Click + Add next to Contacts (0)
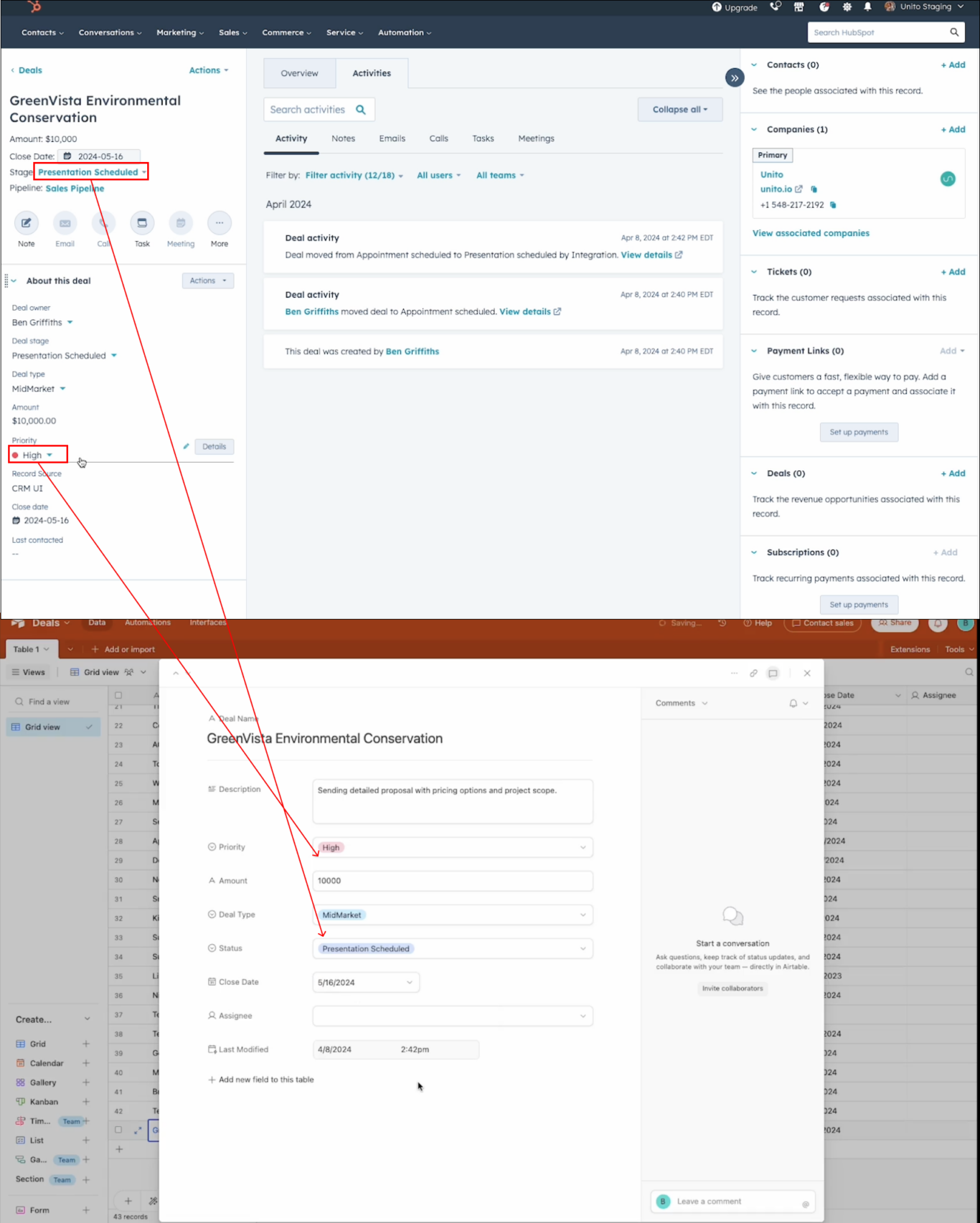The height and width of the screenshot is (1223, 980). click(953, 65)
